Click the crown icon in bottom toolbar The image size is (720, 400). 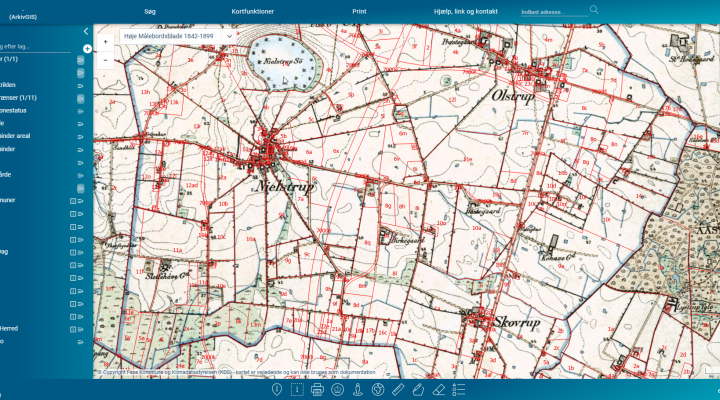click(338, 389)
